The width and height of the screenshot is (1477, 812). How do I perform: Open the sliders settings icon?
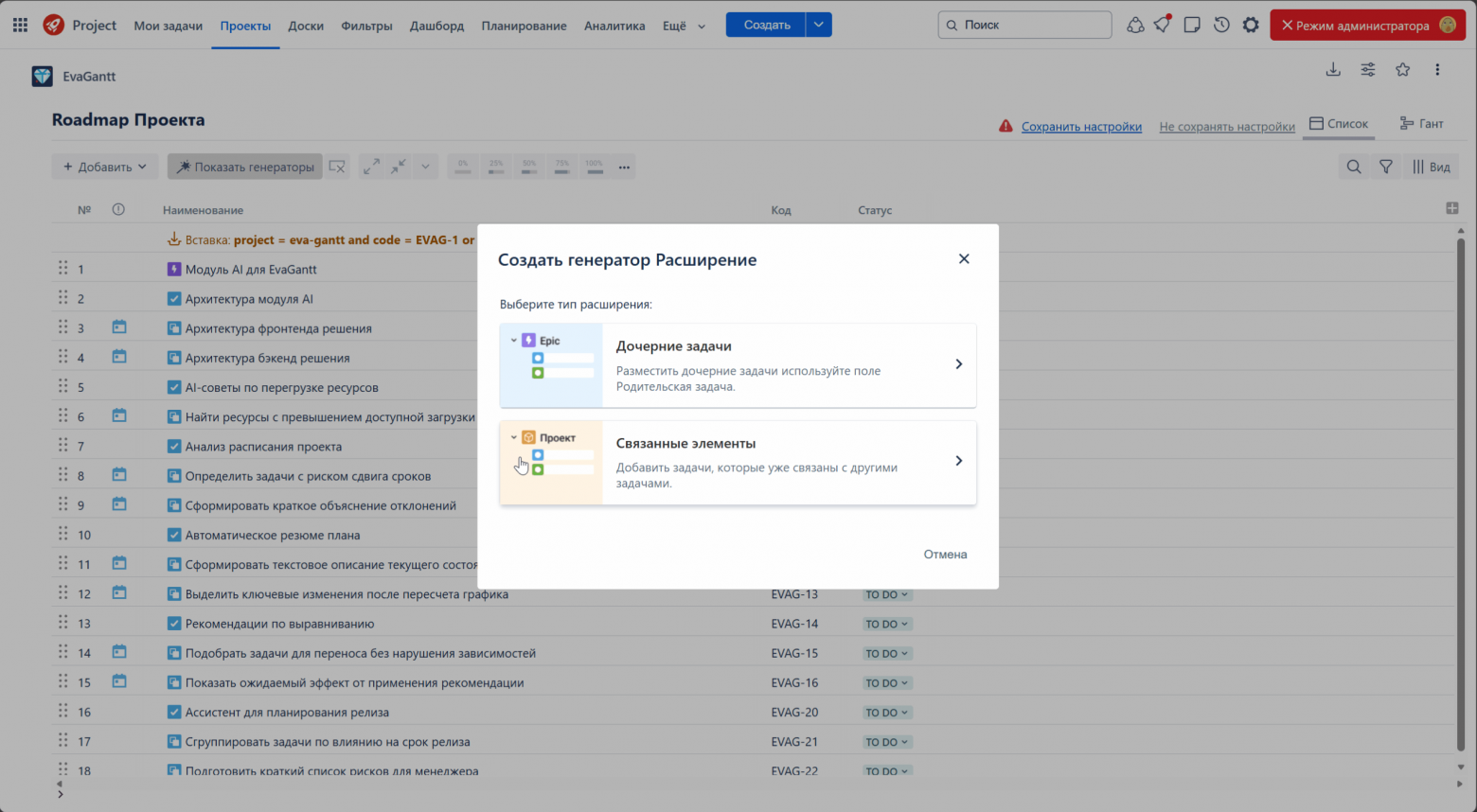click(x=1368, y=69)
